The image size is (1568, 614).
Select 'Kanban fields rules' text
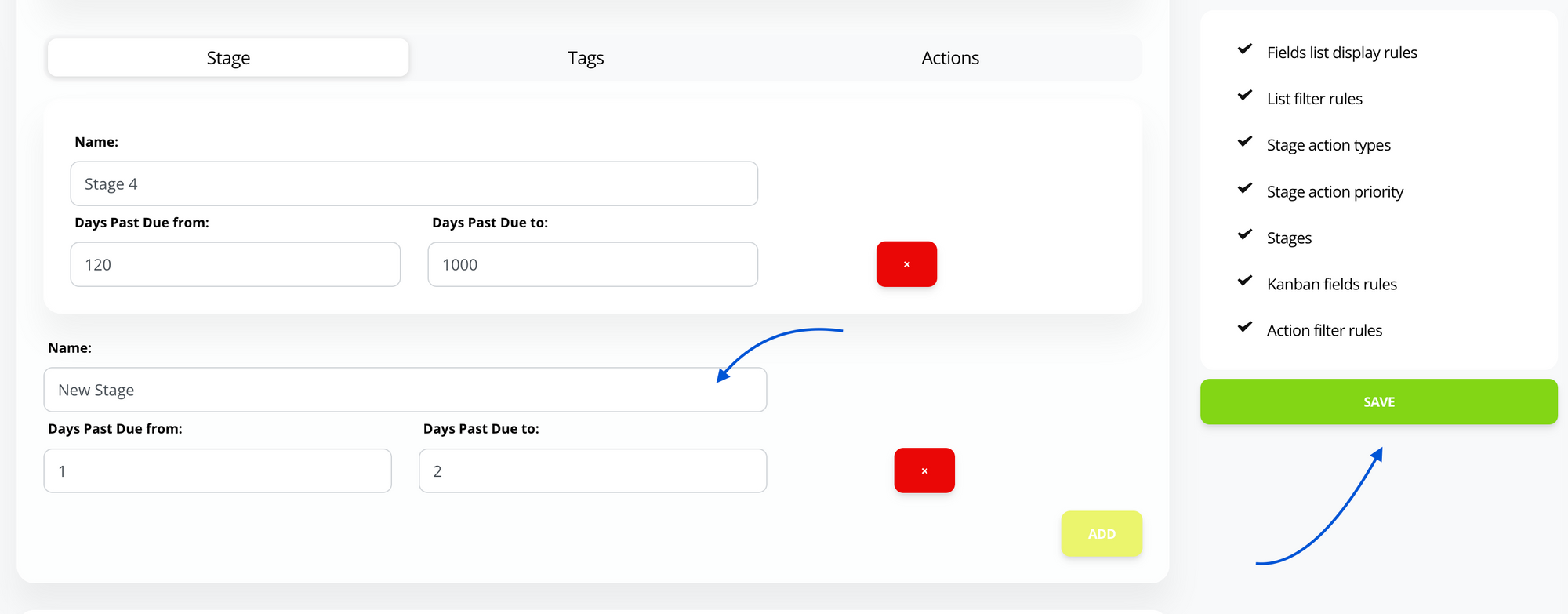coord(1332,285)
